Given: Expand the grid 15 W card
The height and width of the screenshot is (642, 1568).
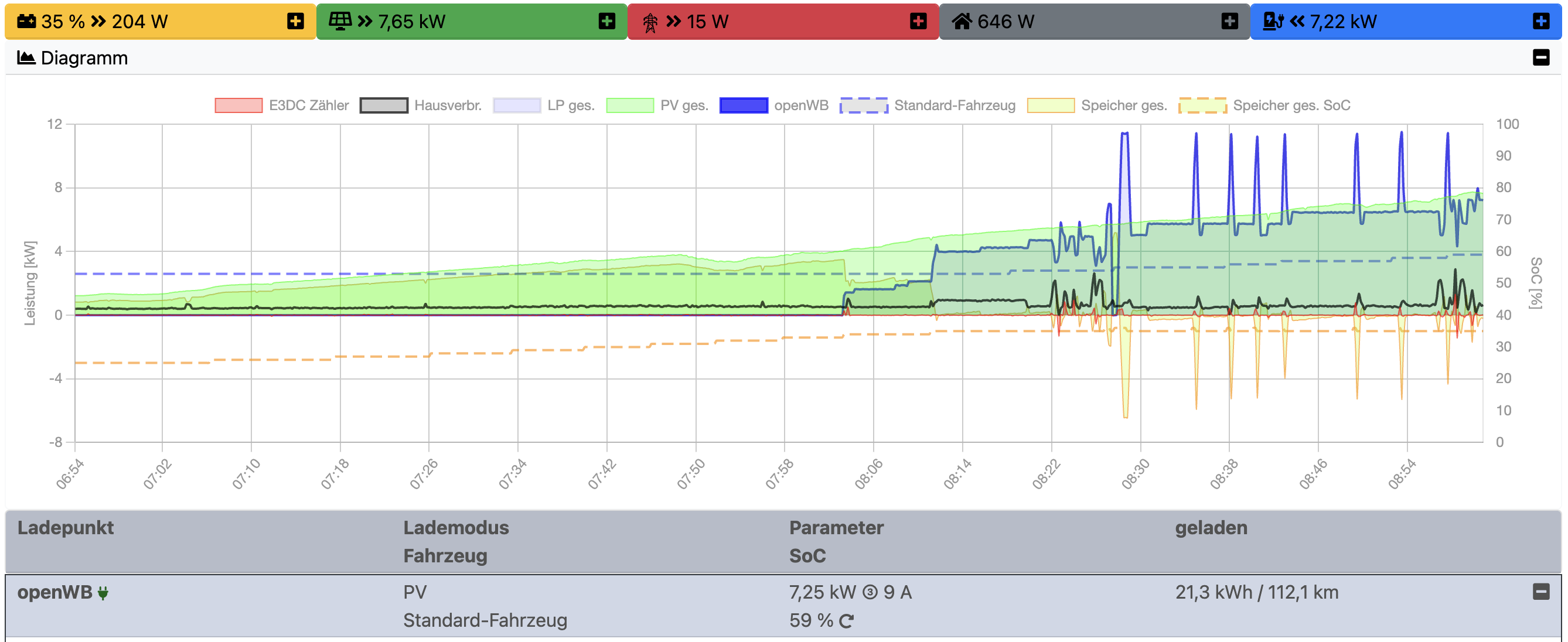Looking at the screenshot, I should (918, 22).
